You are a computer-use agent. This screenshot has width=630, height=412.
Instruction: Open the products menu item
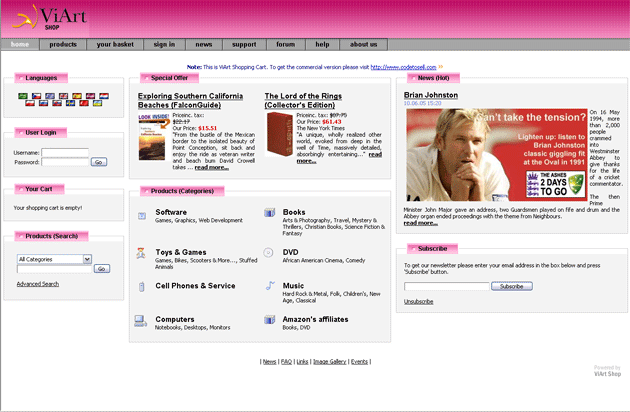pos(63,44)
